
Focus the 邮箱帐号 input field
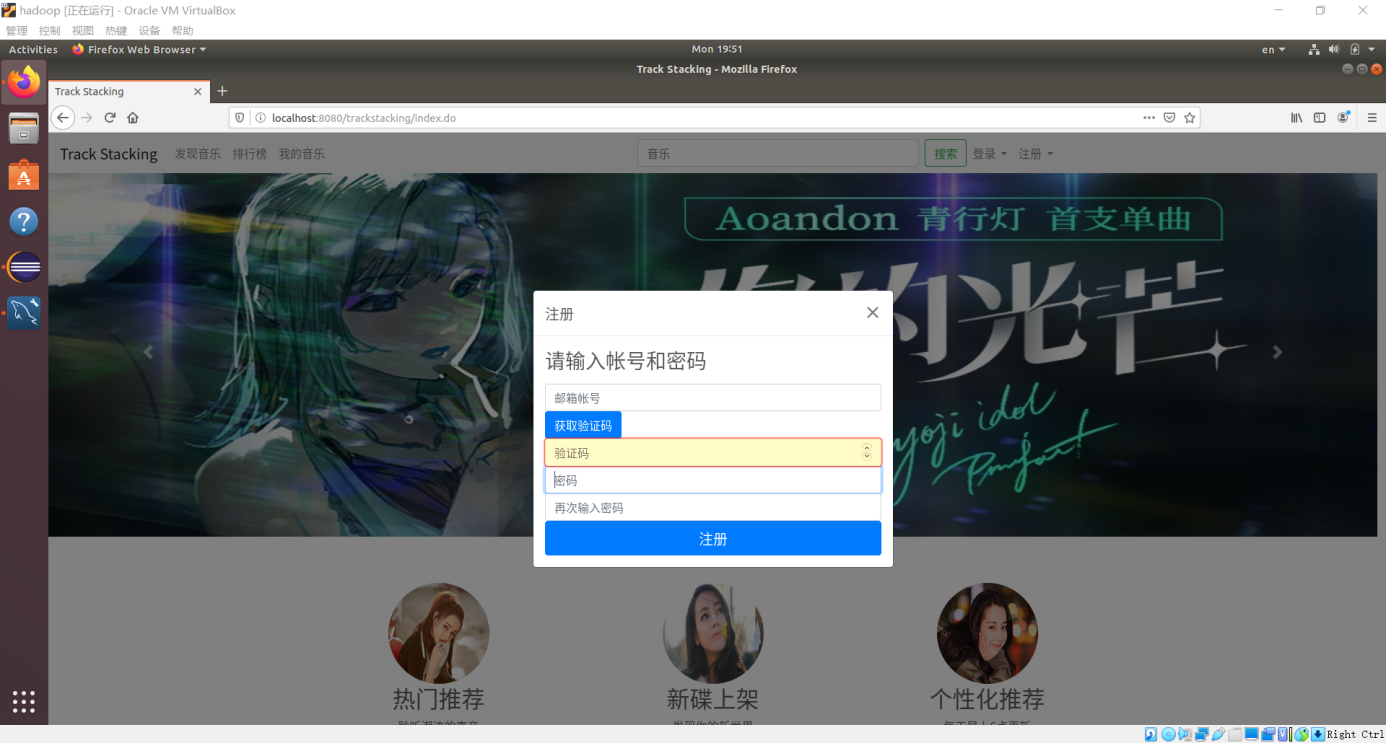coord(713,398)
